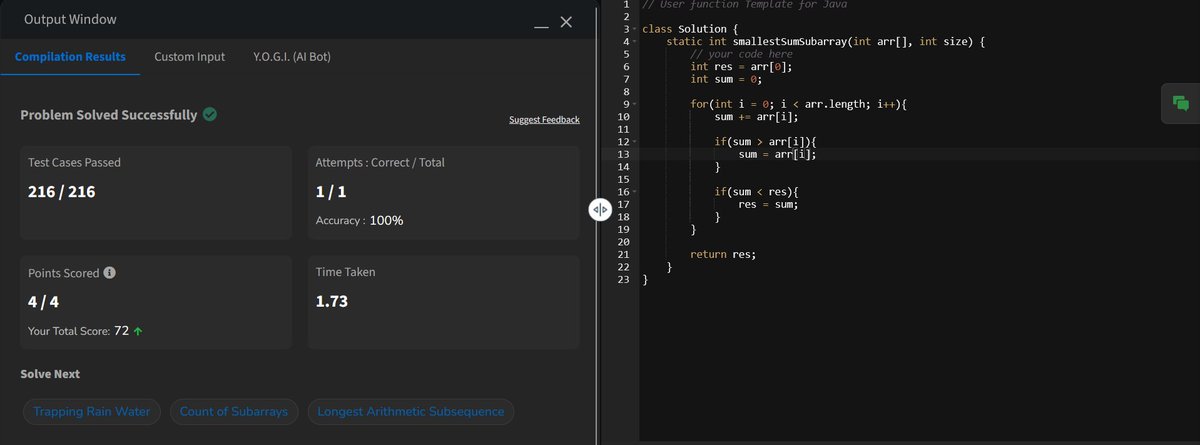Switch to Compilation Results tab

(x=70, y=57)
